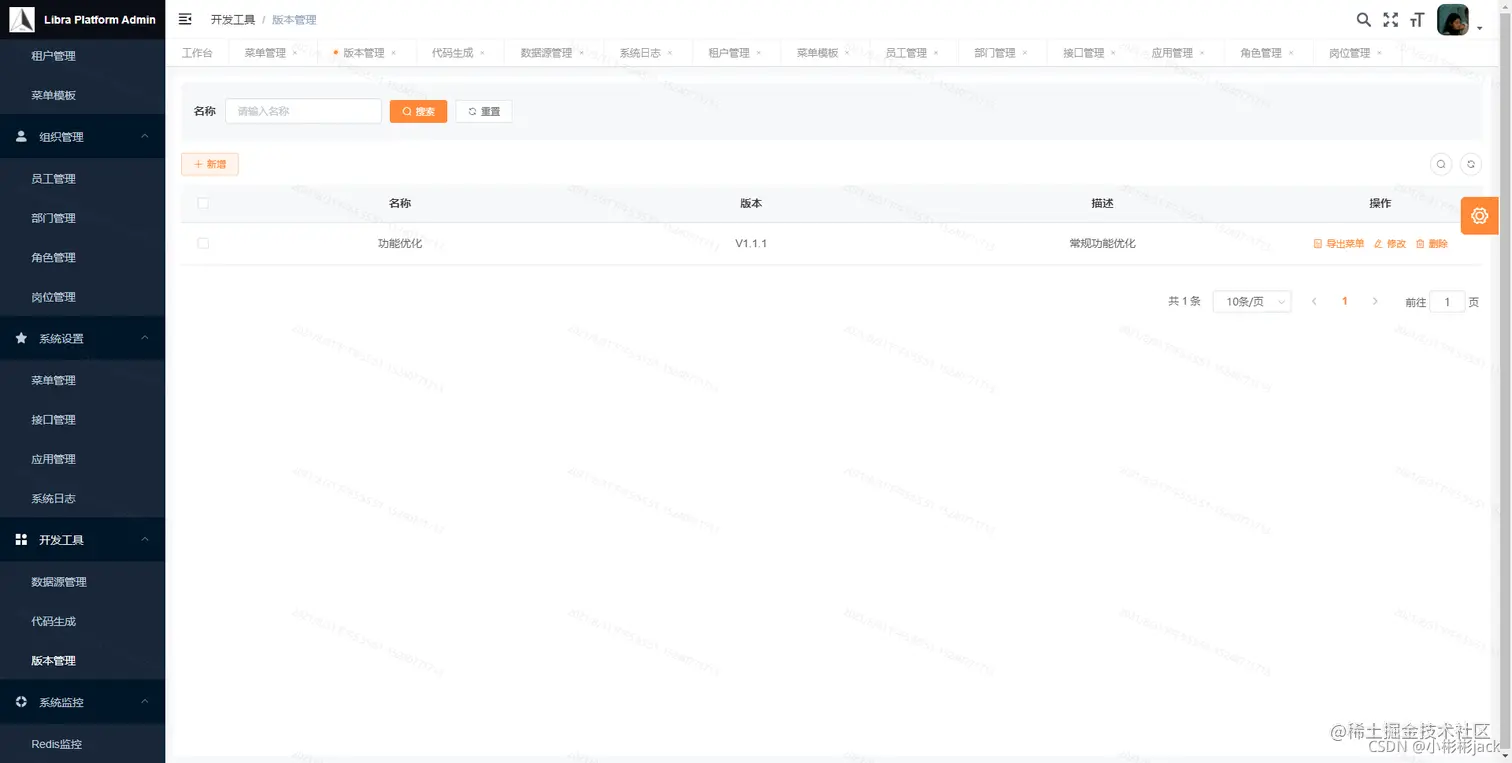Click the table search icon near the refresh icon
The width and height of the screenshot is (1512, 763).
[x=1440, y=163]
